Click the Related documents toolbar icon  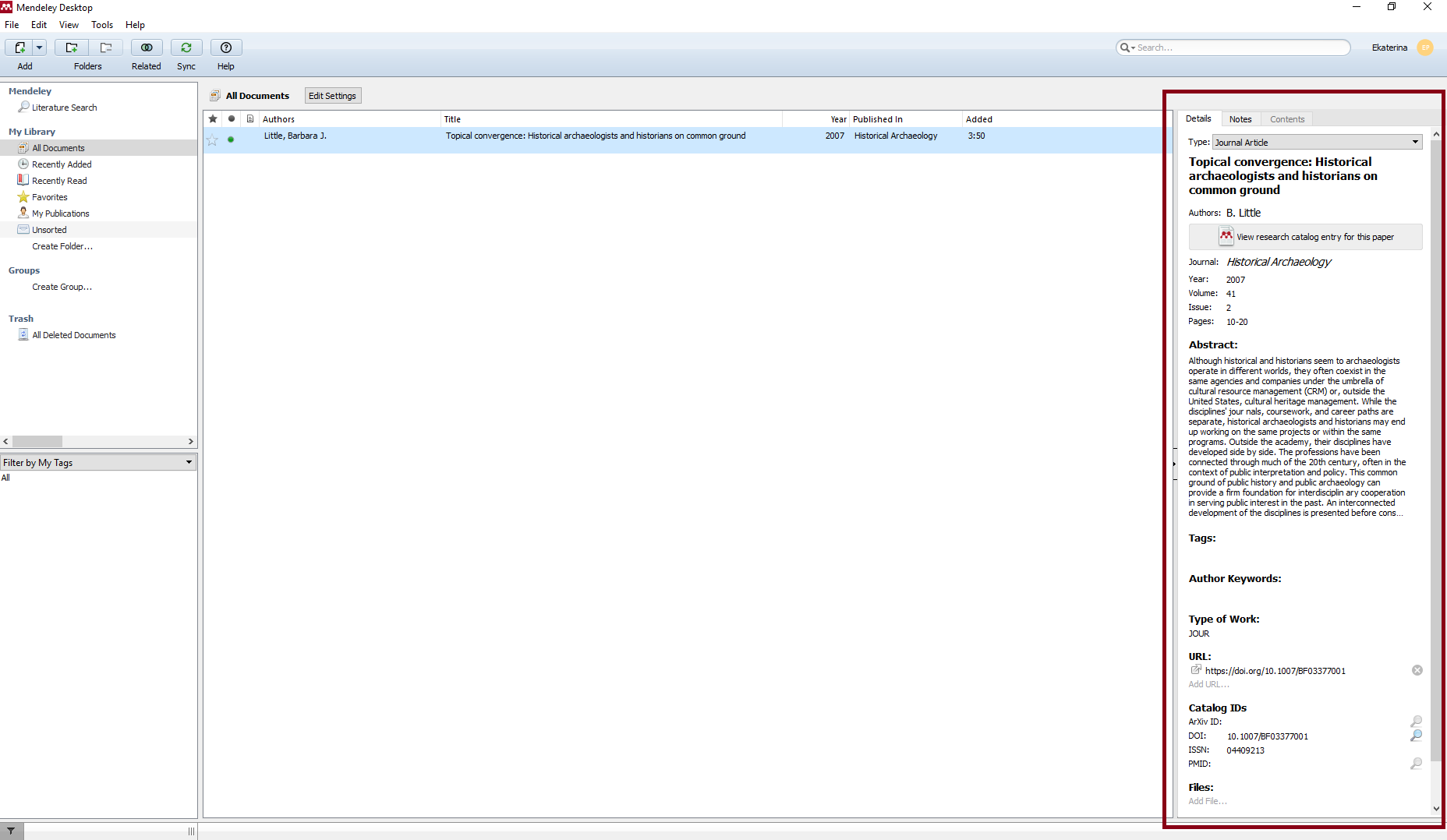pos(147,48)
